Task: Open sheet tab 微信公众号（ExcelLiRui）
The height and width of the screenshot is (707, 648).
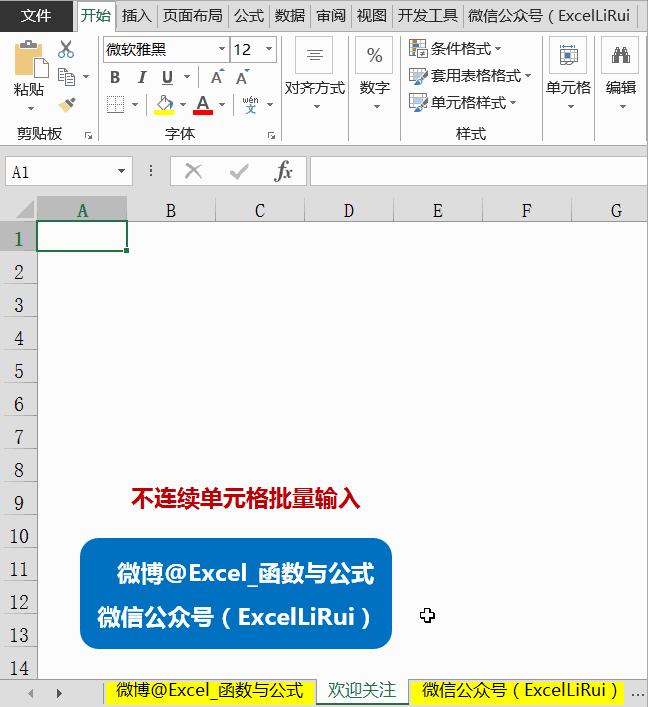Action: tap(519, 691)
